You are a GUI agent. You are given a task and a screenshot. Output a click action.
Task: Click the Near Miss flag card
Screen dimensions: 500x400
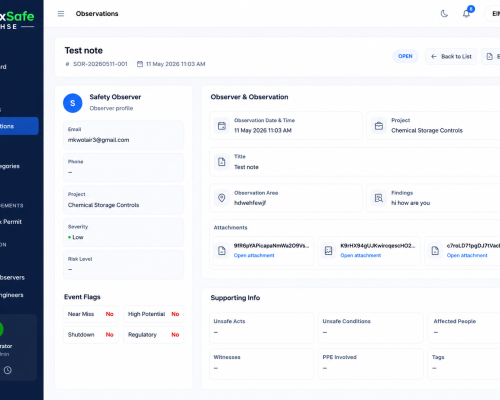[91, 314]
